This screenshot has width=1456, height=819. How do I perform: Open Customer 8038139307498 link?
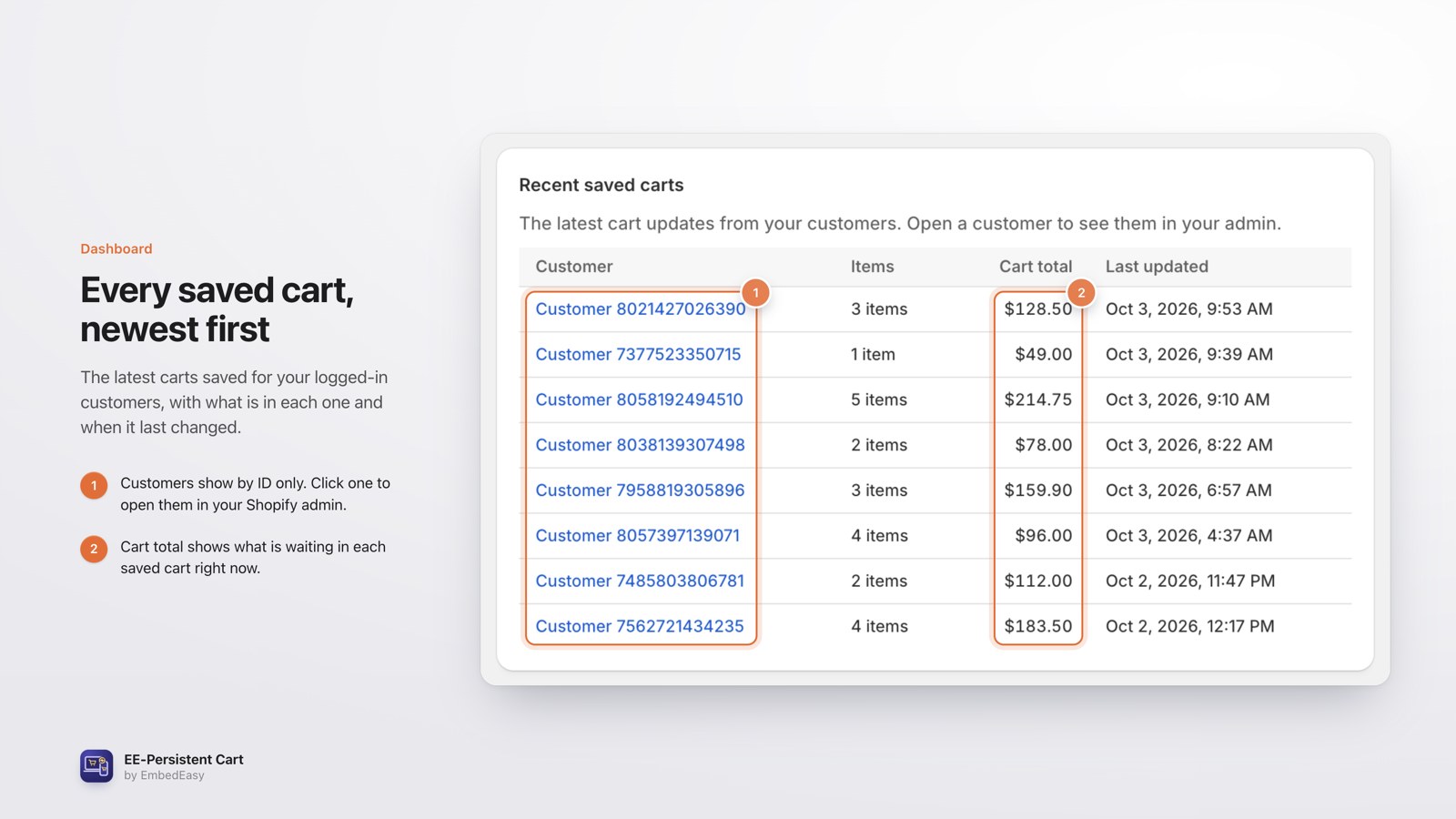[640, 445]
